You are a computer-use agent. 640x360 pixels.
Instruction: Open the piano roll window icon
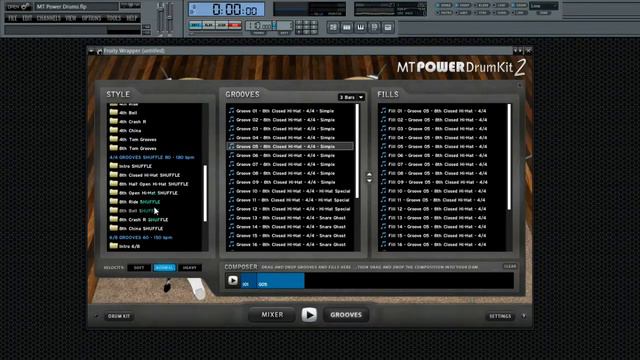361,27
